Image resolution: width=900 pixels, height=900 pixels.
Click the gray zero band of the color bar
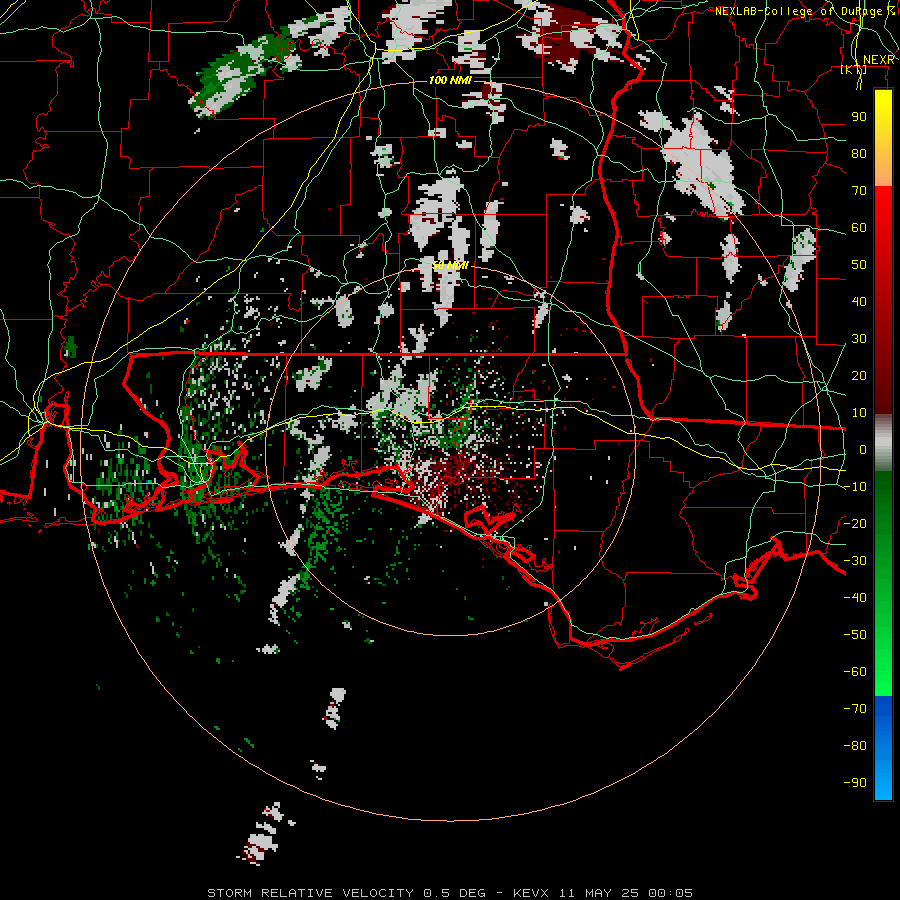(x=883, y=443)
